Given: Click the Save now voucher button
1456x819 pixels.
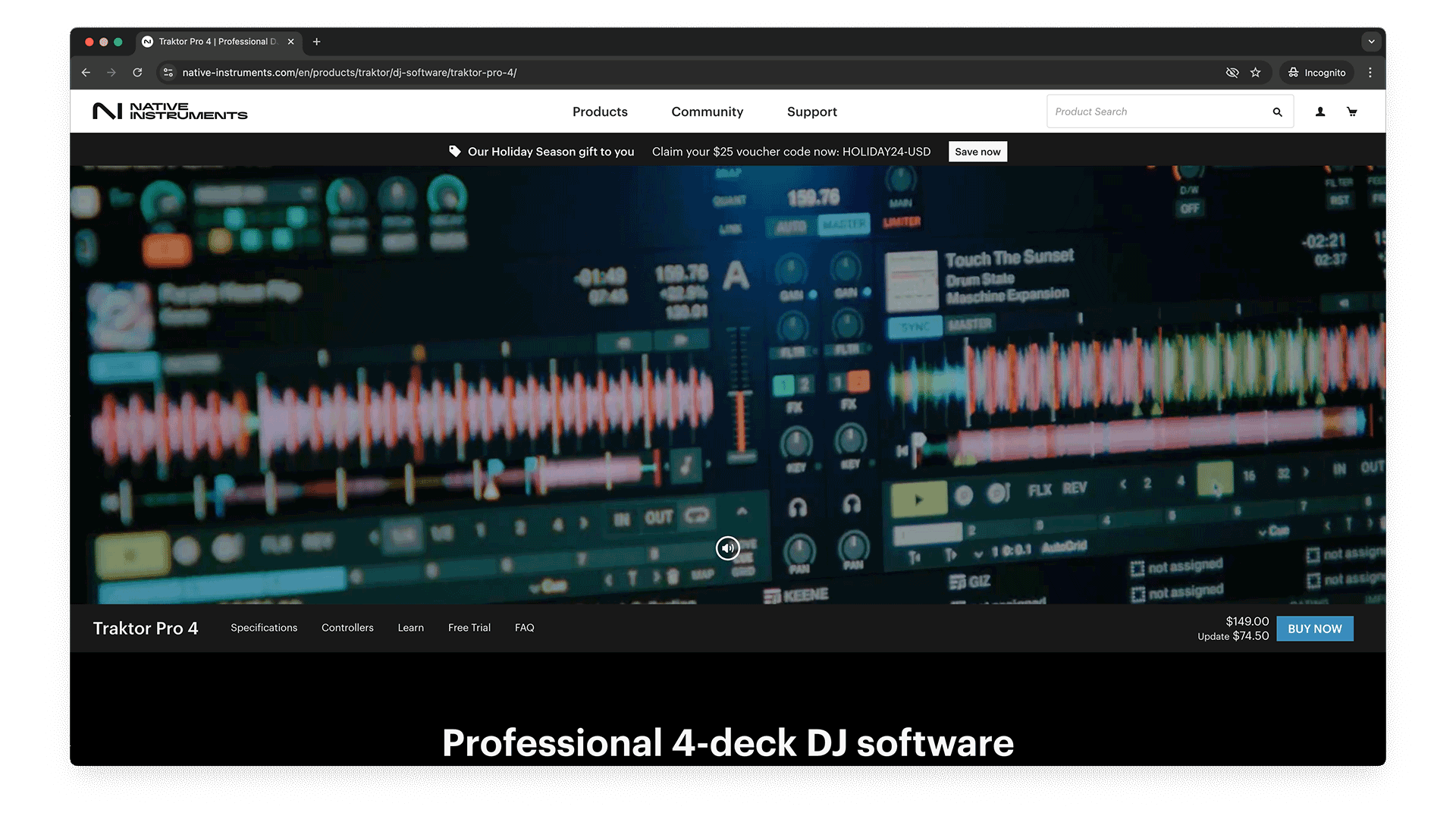Looking at the screenshot, I should [977, 152].
